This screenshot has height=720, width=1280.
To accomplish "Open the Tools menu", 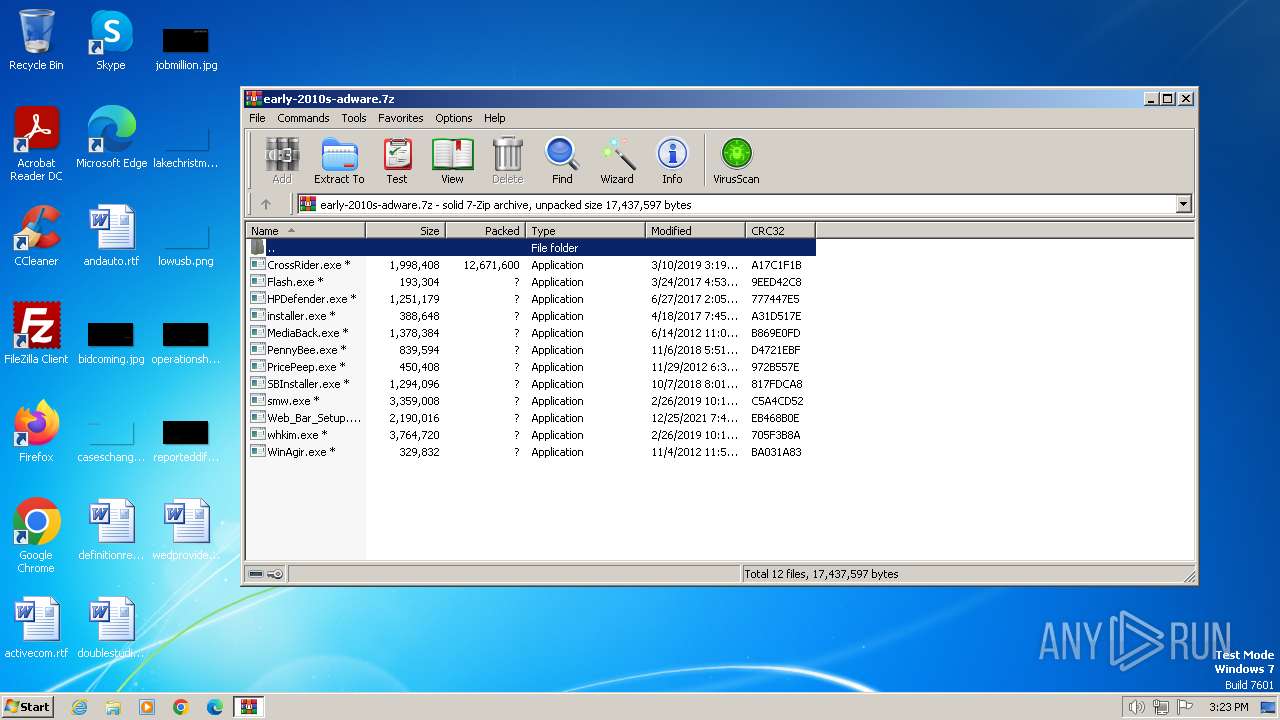I will click(x=354, y=118).
